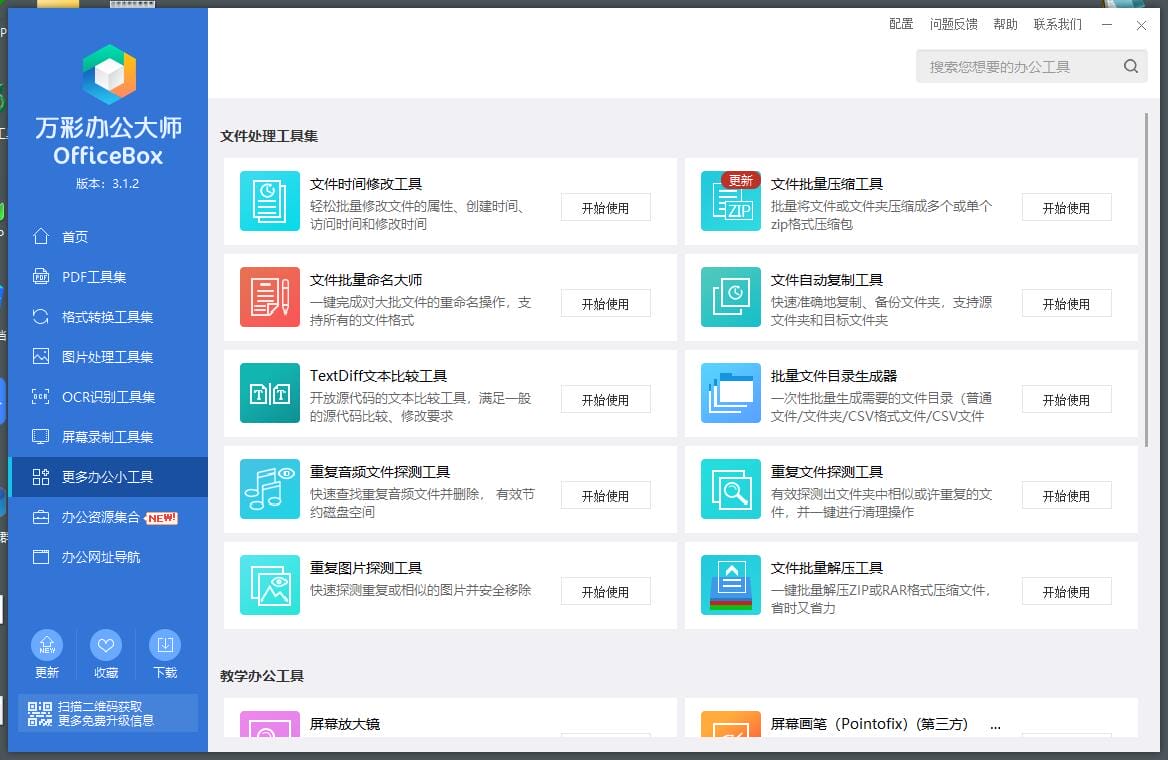Viewport: 1168px width, 760px height.
Task: Start 文件批量命名大师 with 开始使用
Action: click(606, 304)
